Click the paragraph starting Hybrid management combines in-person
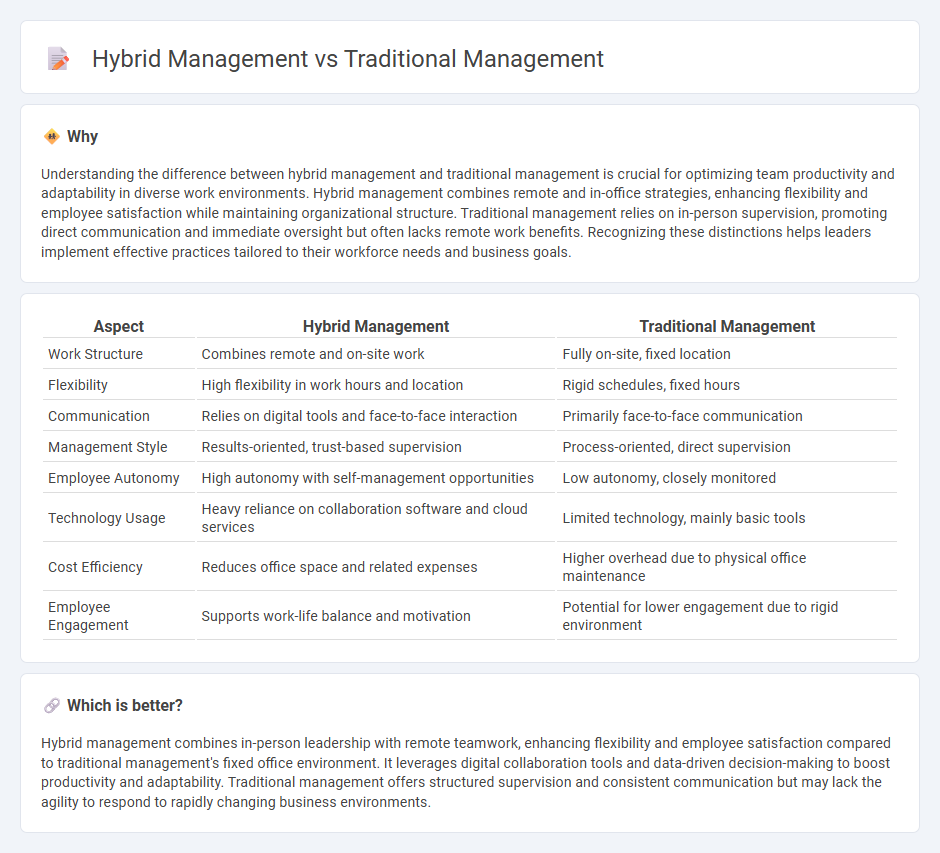940x853 pixels. tap(466, 772)
